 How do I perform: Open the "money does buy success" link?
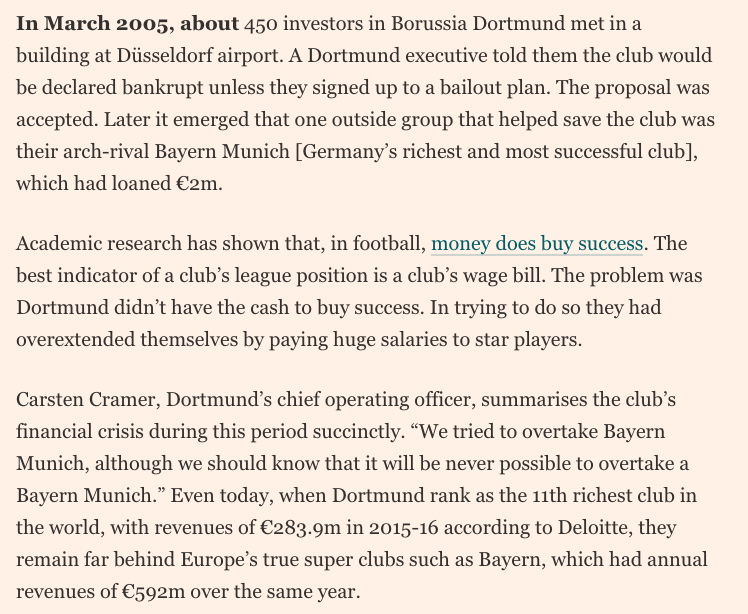click(537, 243)
